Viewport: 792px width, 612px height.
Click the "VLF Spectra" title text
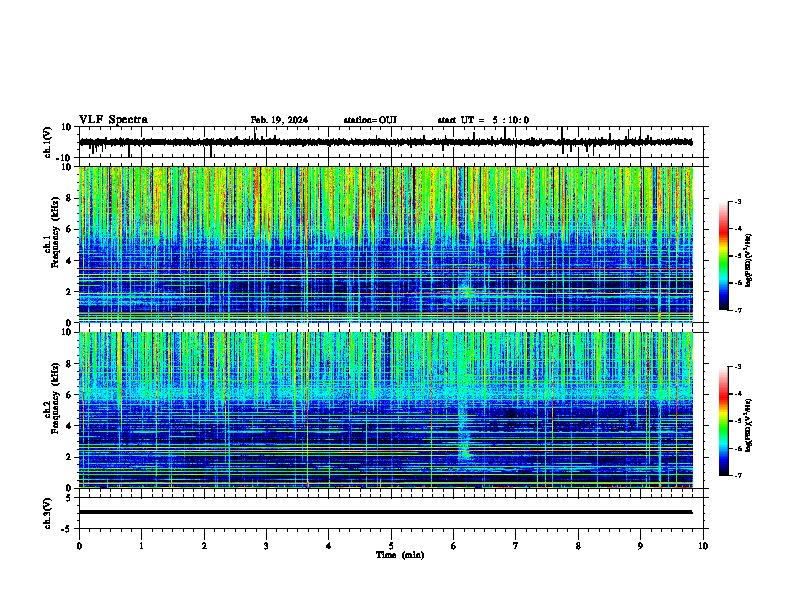tap(113, 120)
